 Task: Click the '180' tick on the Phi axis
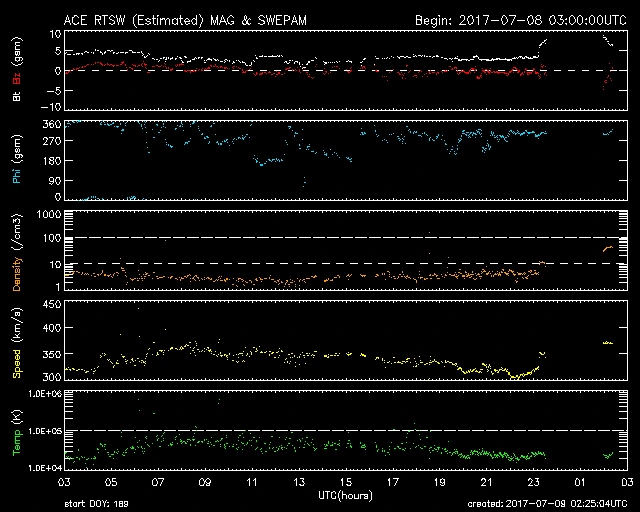[52, 161]
